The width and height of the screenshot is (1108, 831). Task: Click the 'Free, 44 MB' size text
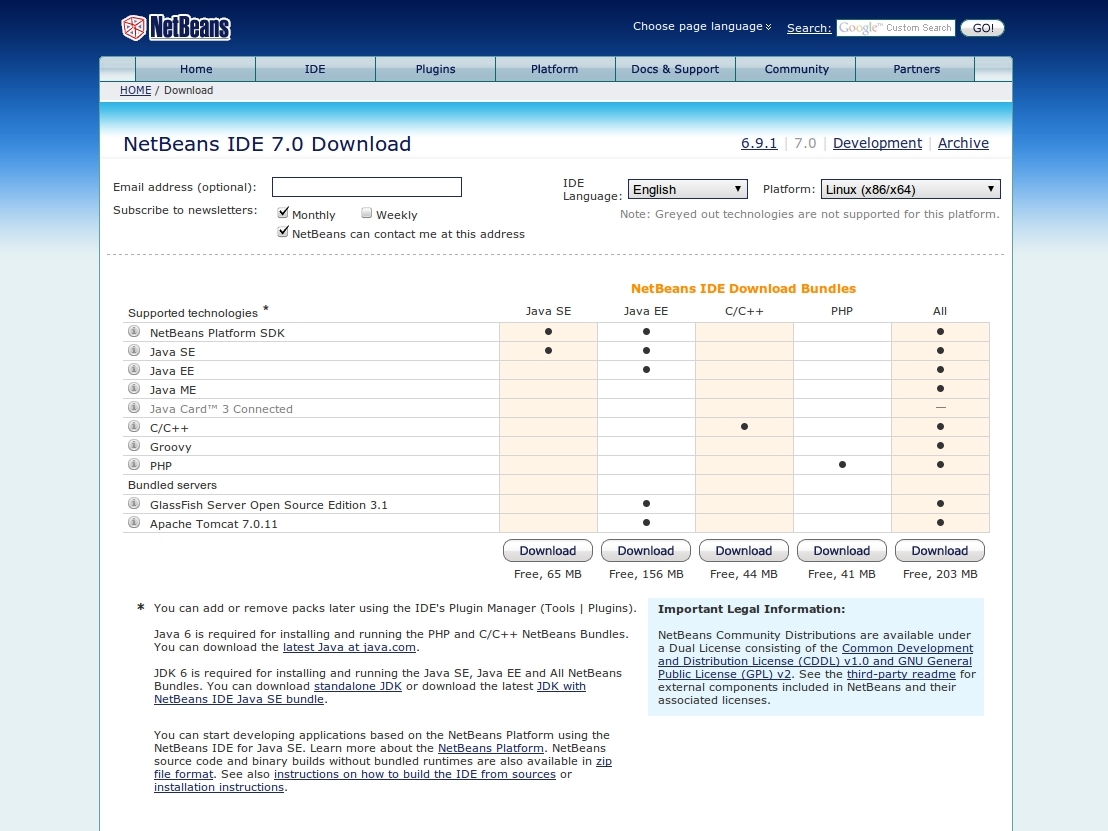743,574
